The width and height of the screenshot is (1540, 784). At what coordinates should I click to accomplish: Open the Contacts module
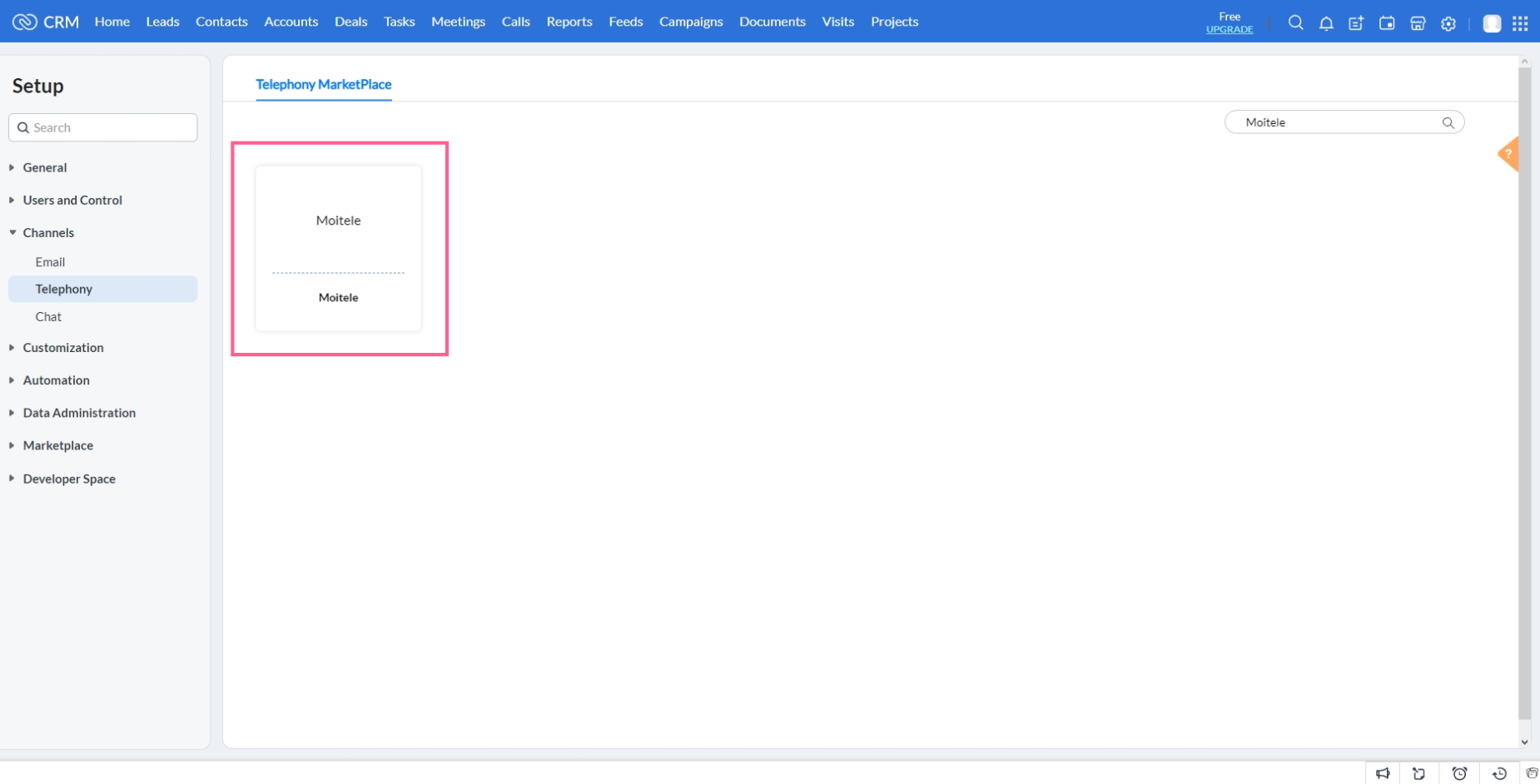[x=221, y=22]
